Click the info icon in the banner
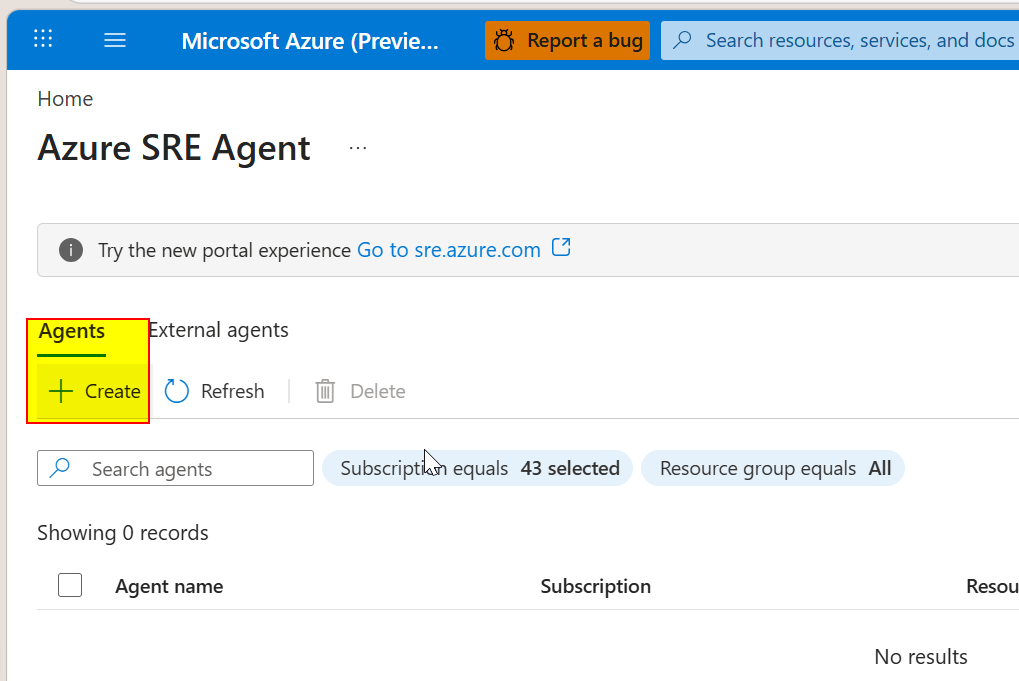Image resolution: width=1019 pixels, height=681 pixels. pos(71,250)
